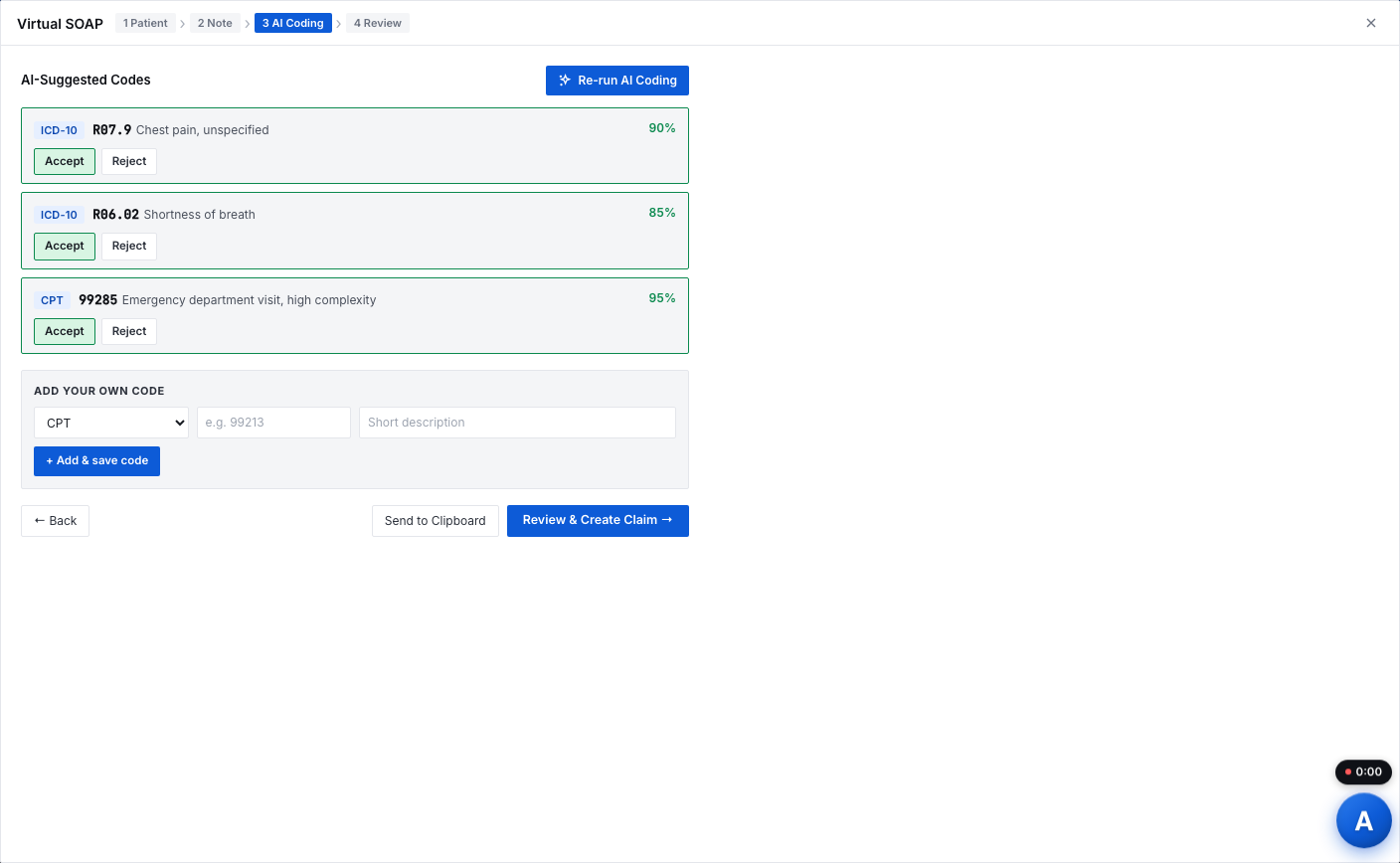Click the ICD-10 badge beside R06.02

pyautogui.click(x=59, y=215)
